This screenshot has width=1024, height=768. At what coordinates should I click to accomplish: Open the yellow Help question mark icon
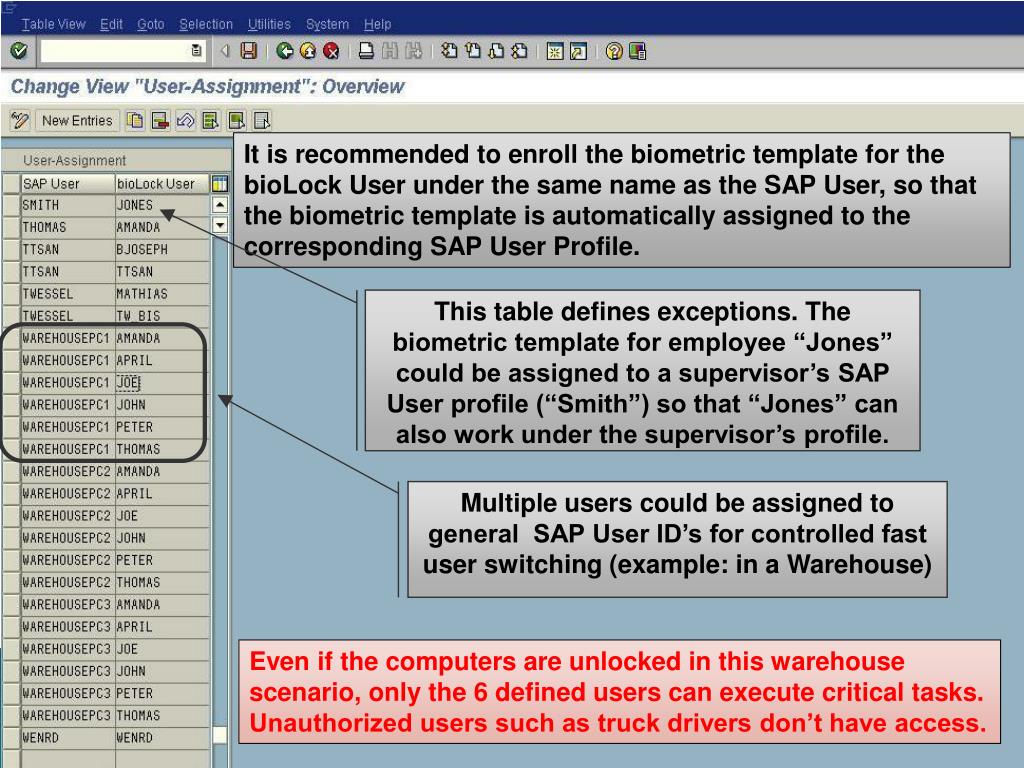pyautogui.click(x=614, y=51)
